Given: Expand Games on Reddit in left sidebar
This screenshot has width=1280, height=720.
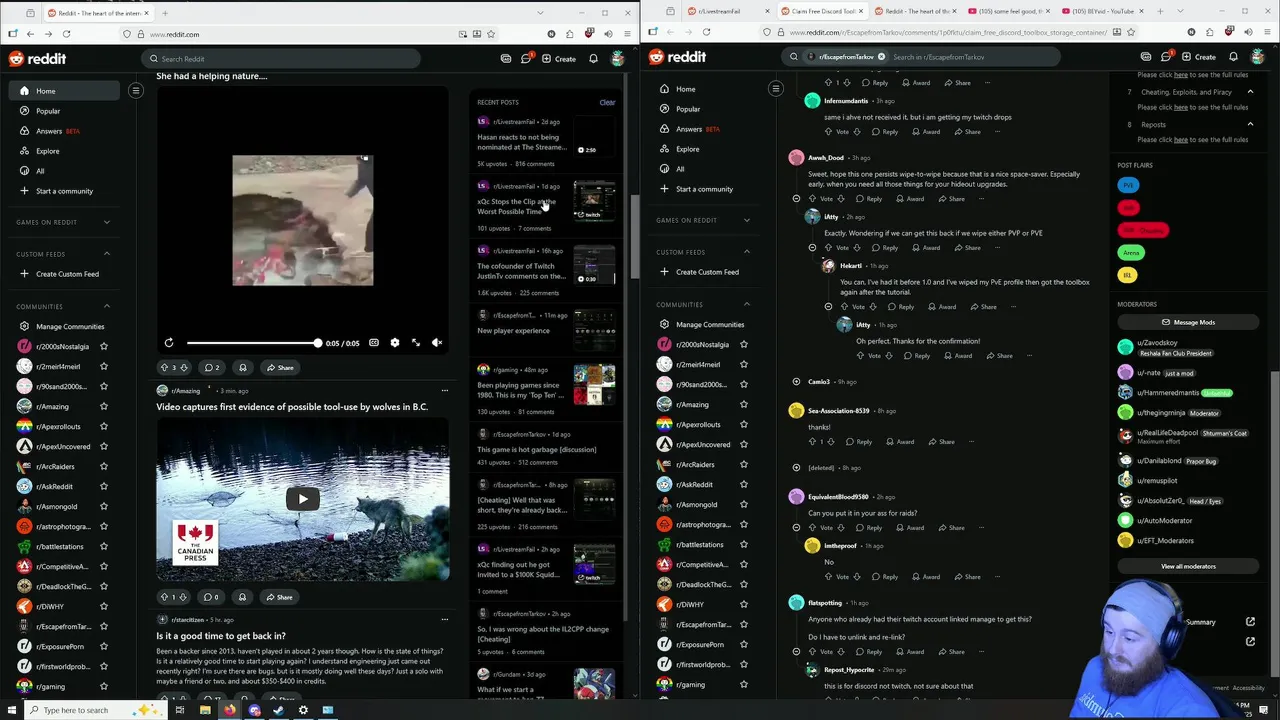Looking at the screenshot, I should 107,222.
